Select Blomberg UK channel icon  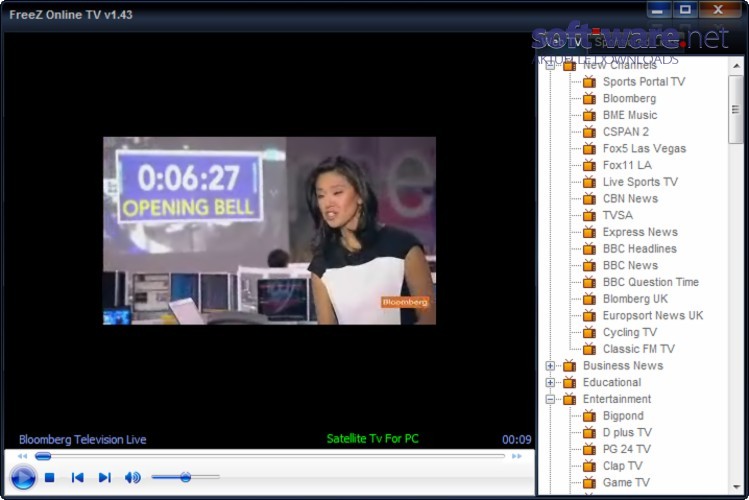(x=589, y=299)
